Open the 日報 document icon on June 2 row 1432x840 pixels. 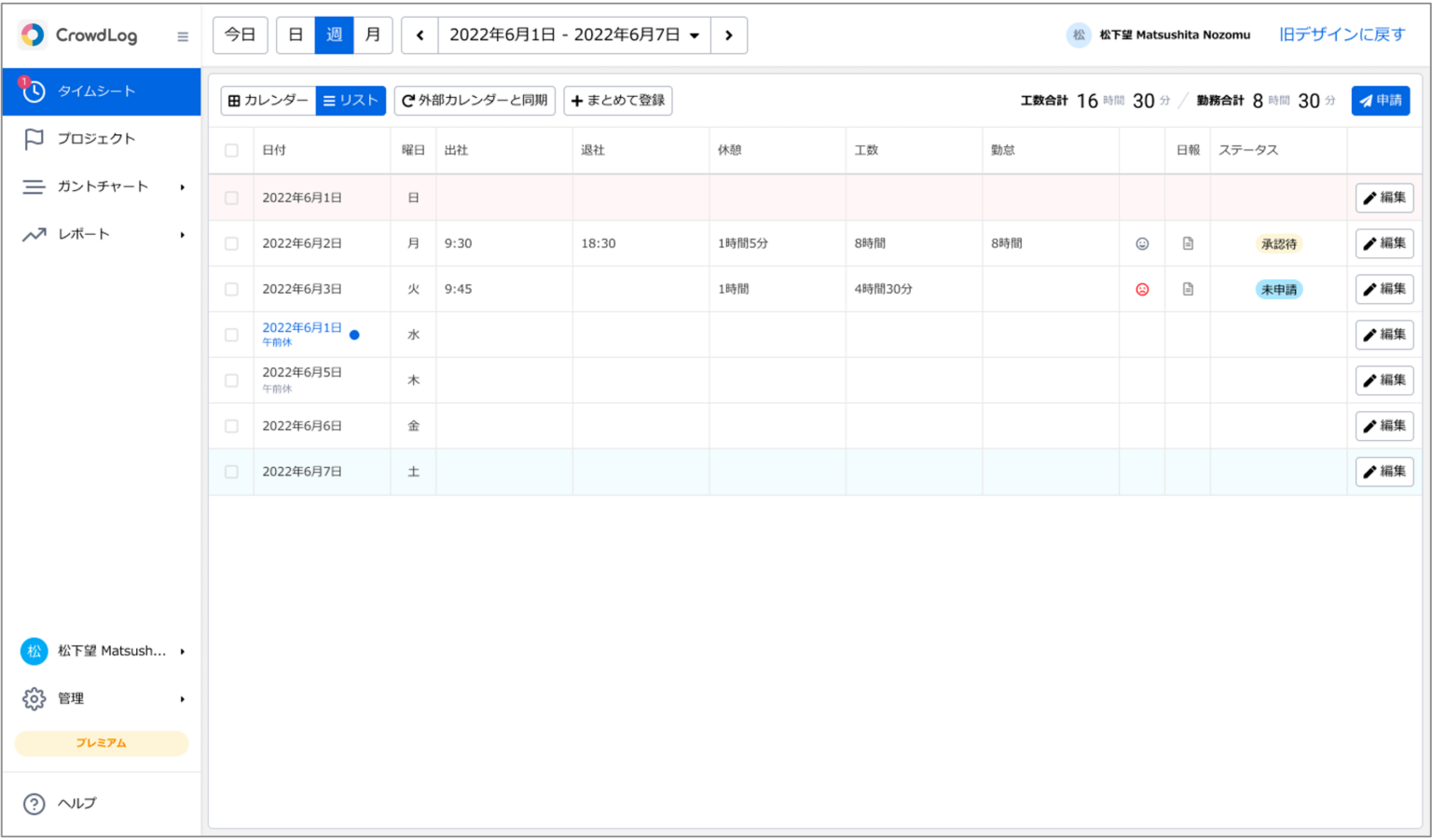[x=1187, y=243]
